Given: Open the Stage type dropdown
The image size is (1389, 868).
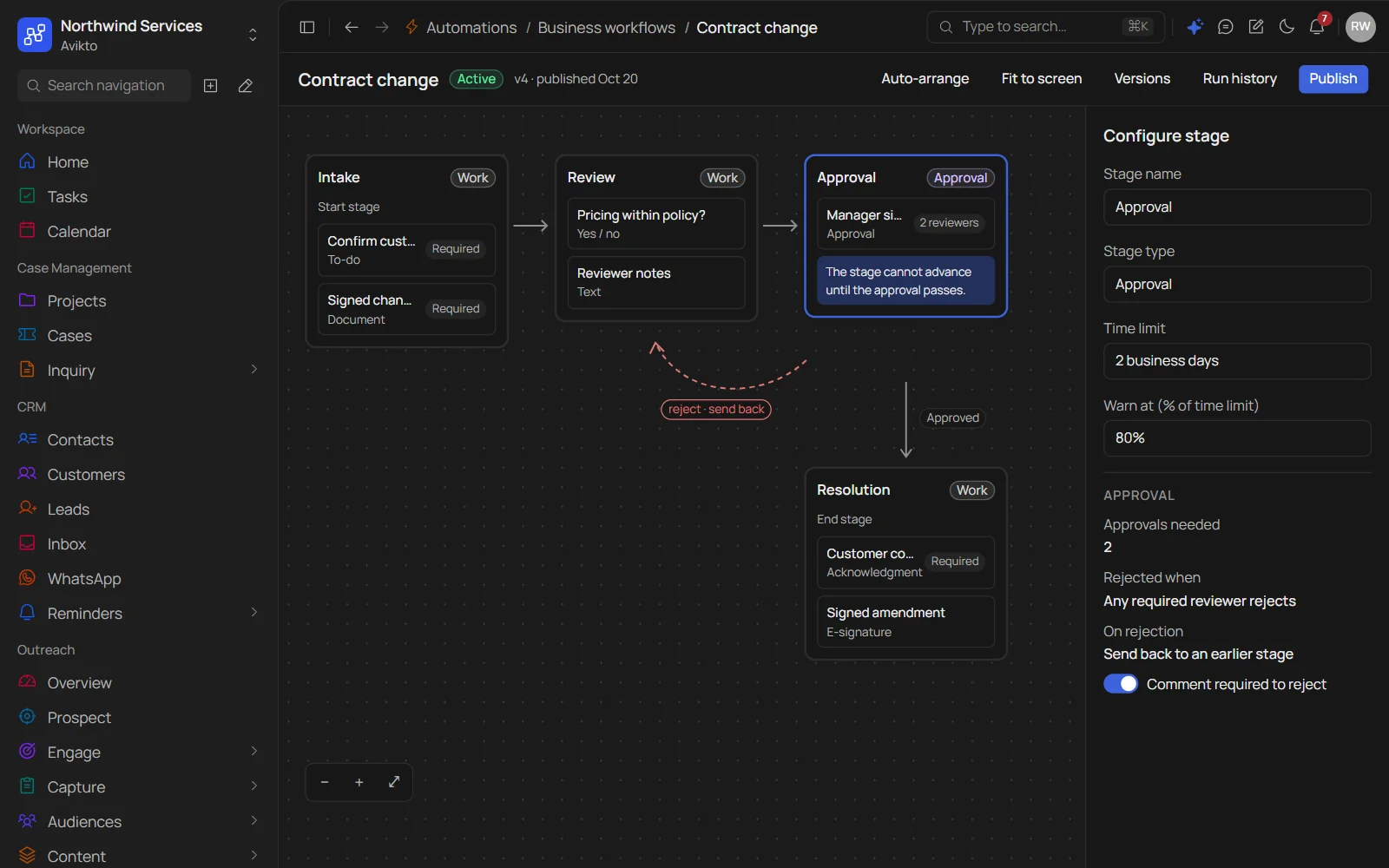Looking at the screenshot, I should coord(1237,285).
